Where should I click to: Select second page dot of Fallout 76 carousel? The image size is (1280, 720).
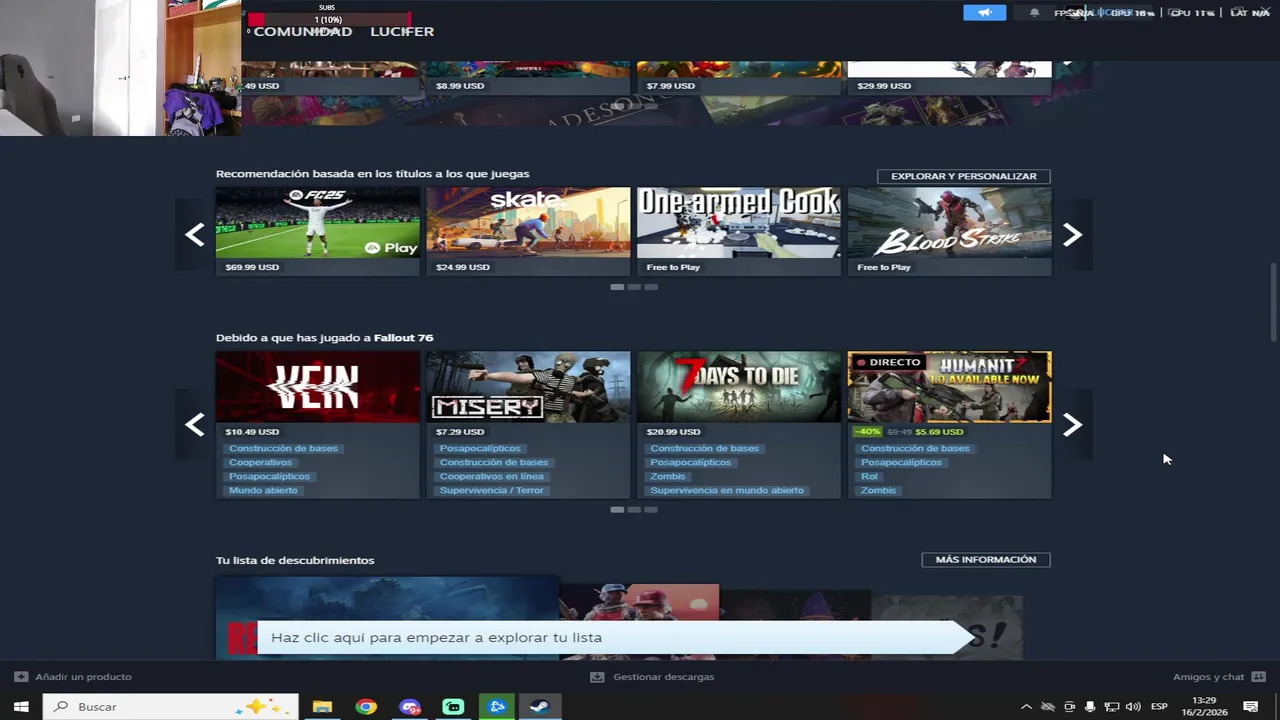pos(634,510)
